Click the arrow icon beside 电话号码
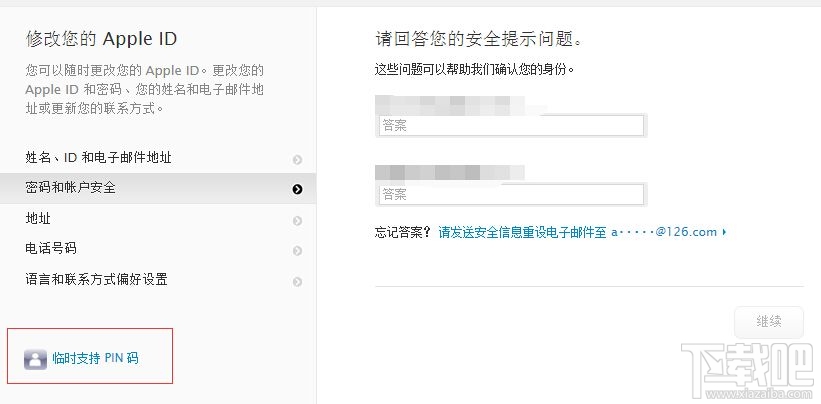 [297, 250]
